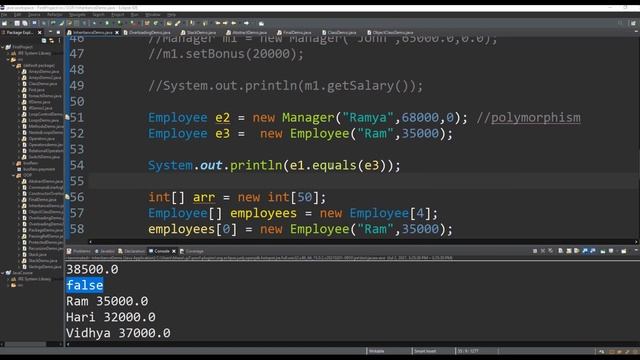Switch to InheritanceDemo.java editor tab

pos(92,32)
